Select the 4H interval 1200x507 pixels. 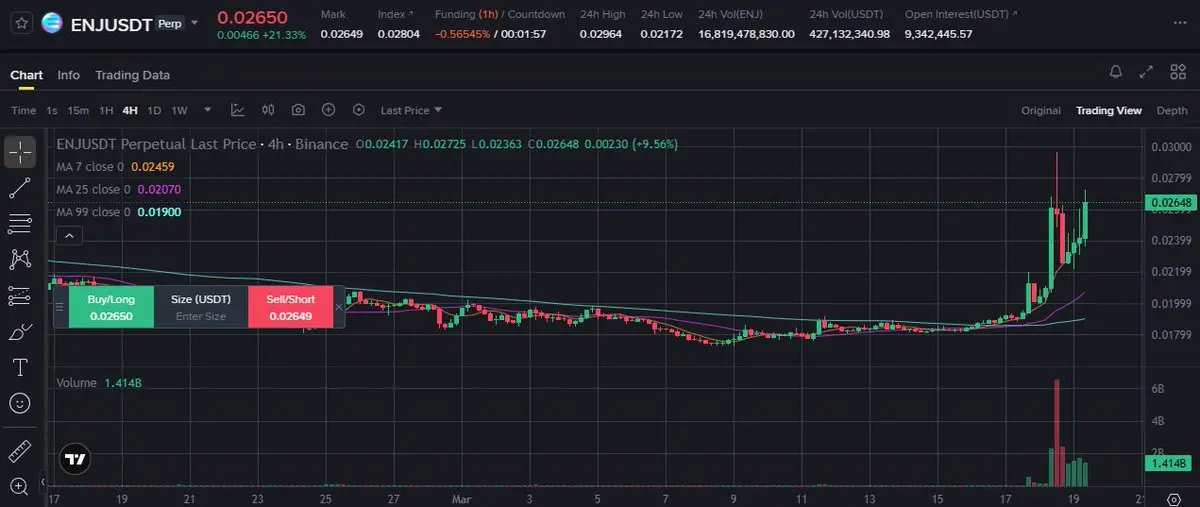[x=130, y=110]
